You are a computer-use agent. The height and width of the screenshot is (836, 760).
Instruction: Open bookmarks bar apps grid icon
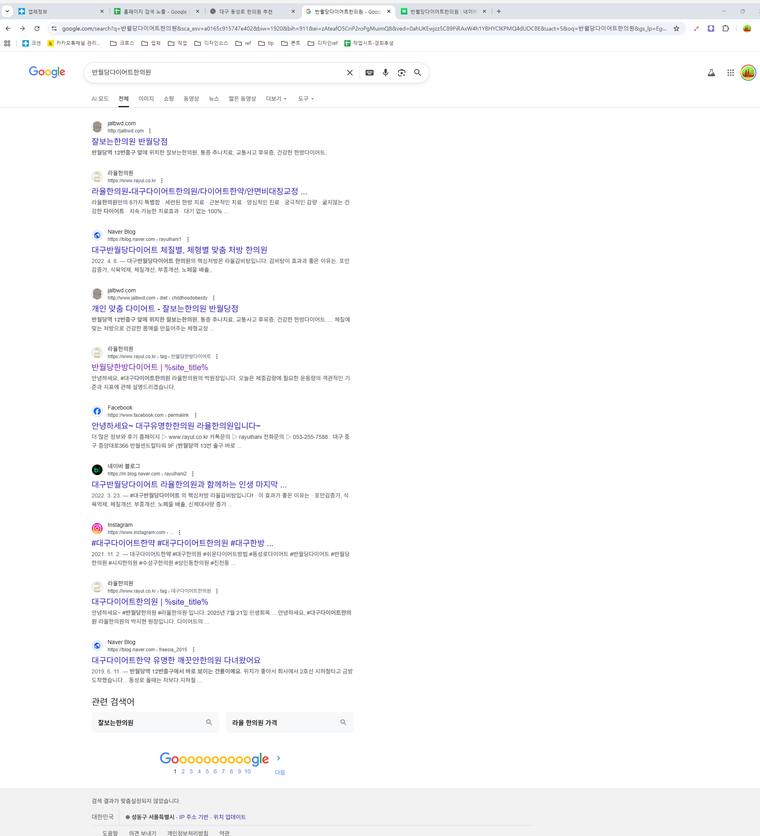[x=7, y=43]
